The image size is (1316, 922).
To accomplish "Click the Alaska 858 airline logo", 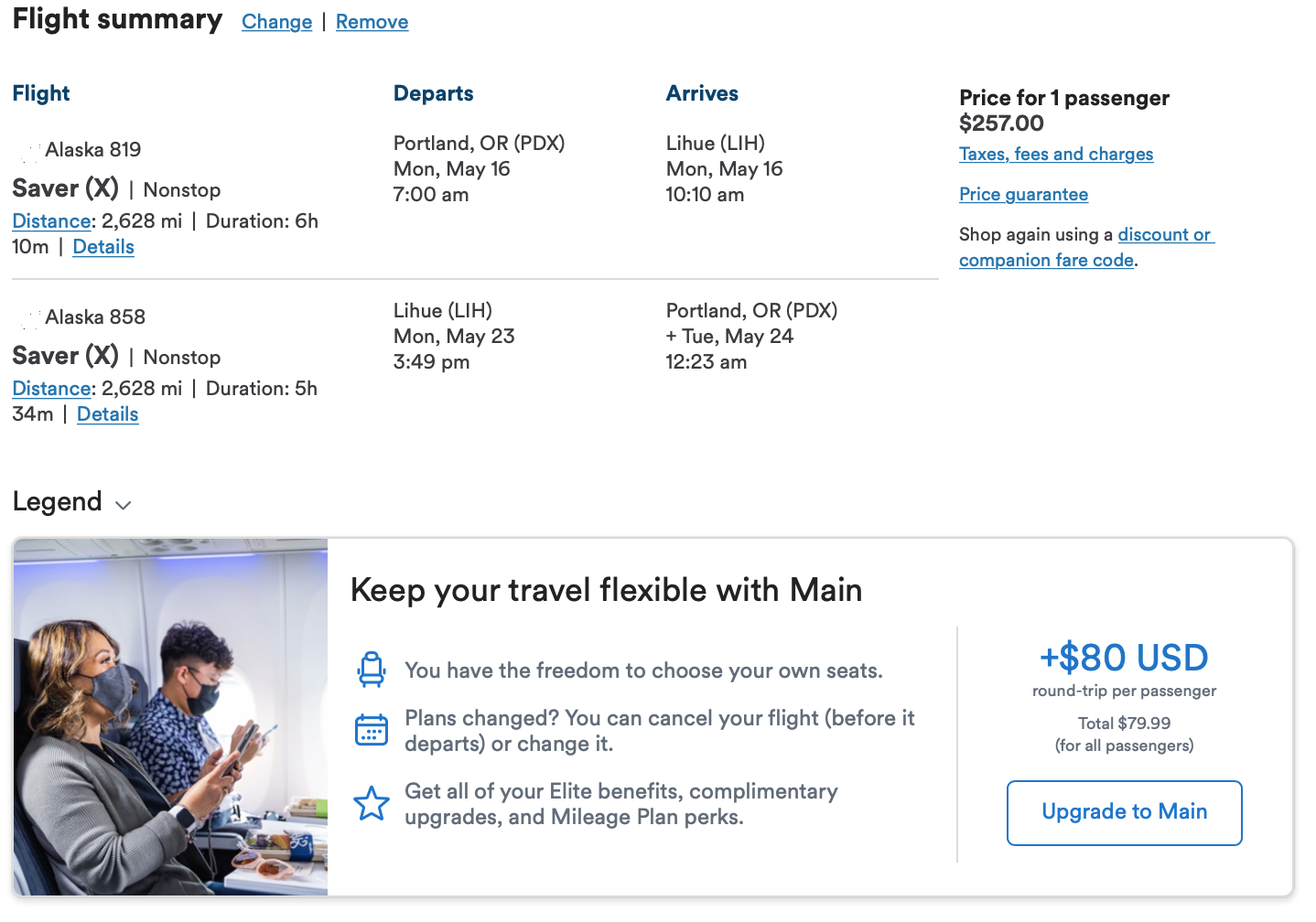I will [x=27, y=318].
